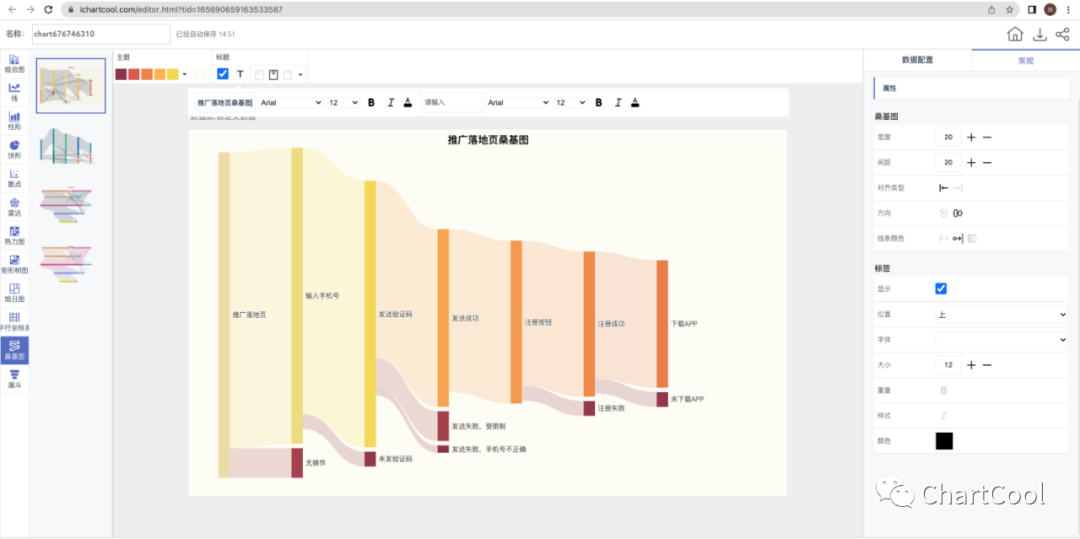The image size is (1080, 539).
Task: Select the Sankey chart (桑基图) type in sidebar
Action: [14, 349]
